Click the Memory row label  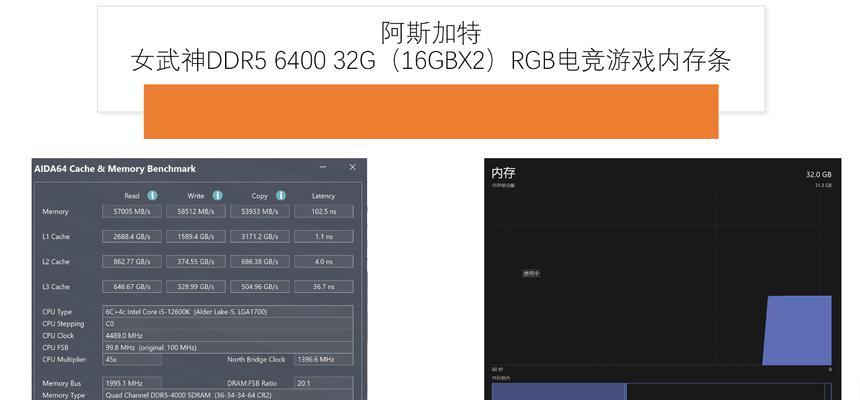55,211
